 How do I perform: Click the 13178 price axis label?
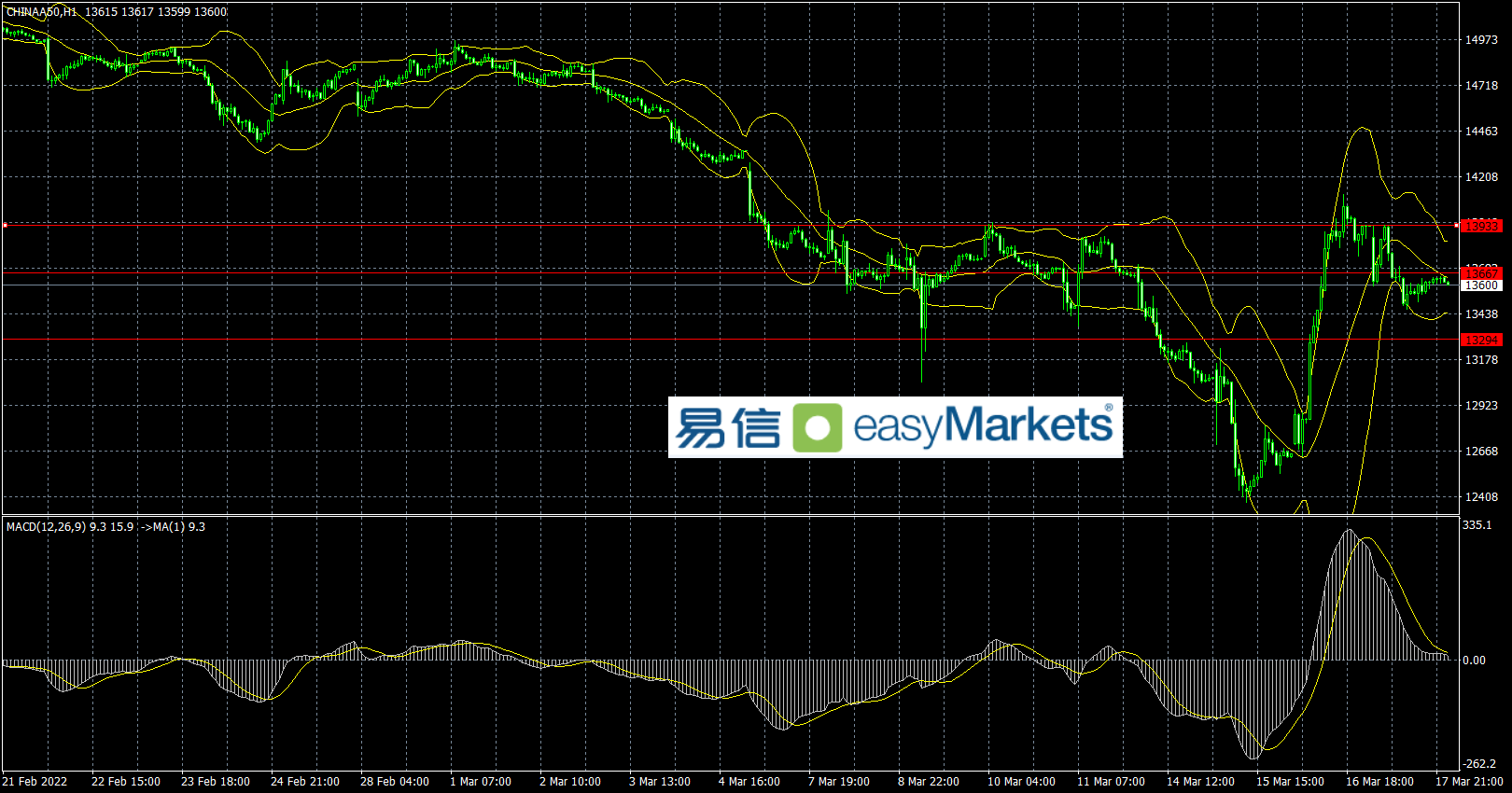point(1481,360)
